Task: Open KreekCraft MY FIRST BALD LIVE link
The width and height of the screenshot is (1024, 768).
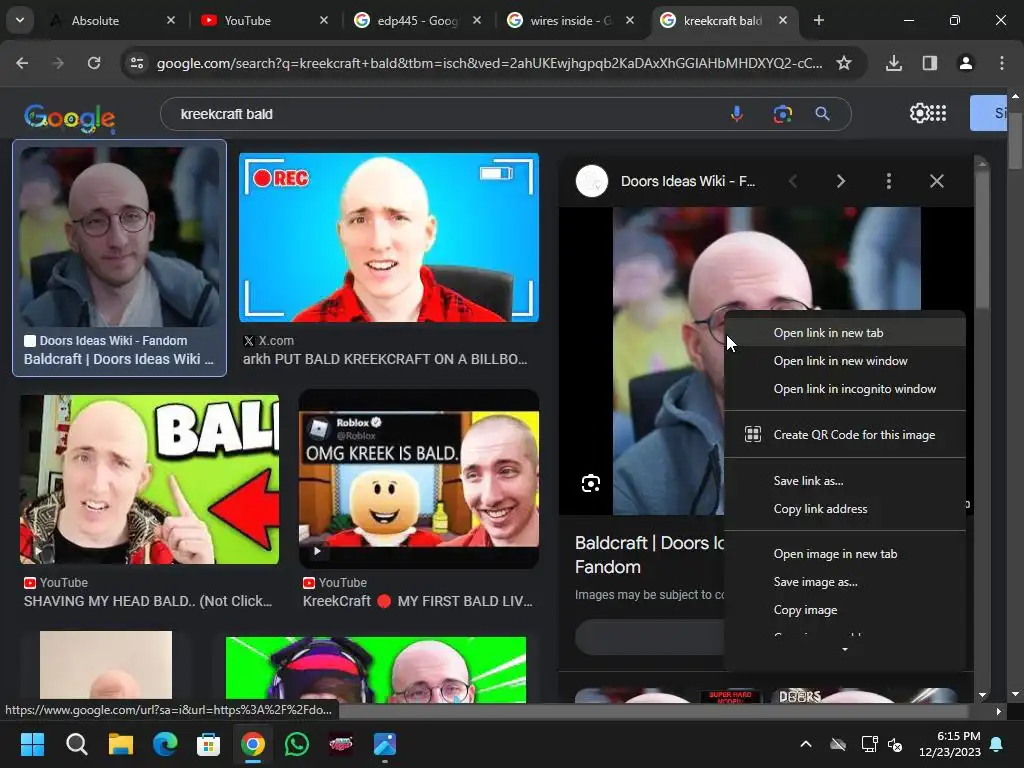Action: coord(418,601)
